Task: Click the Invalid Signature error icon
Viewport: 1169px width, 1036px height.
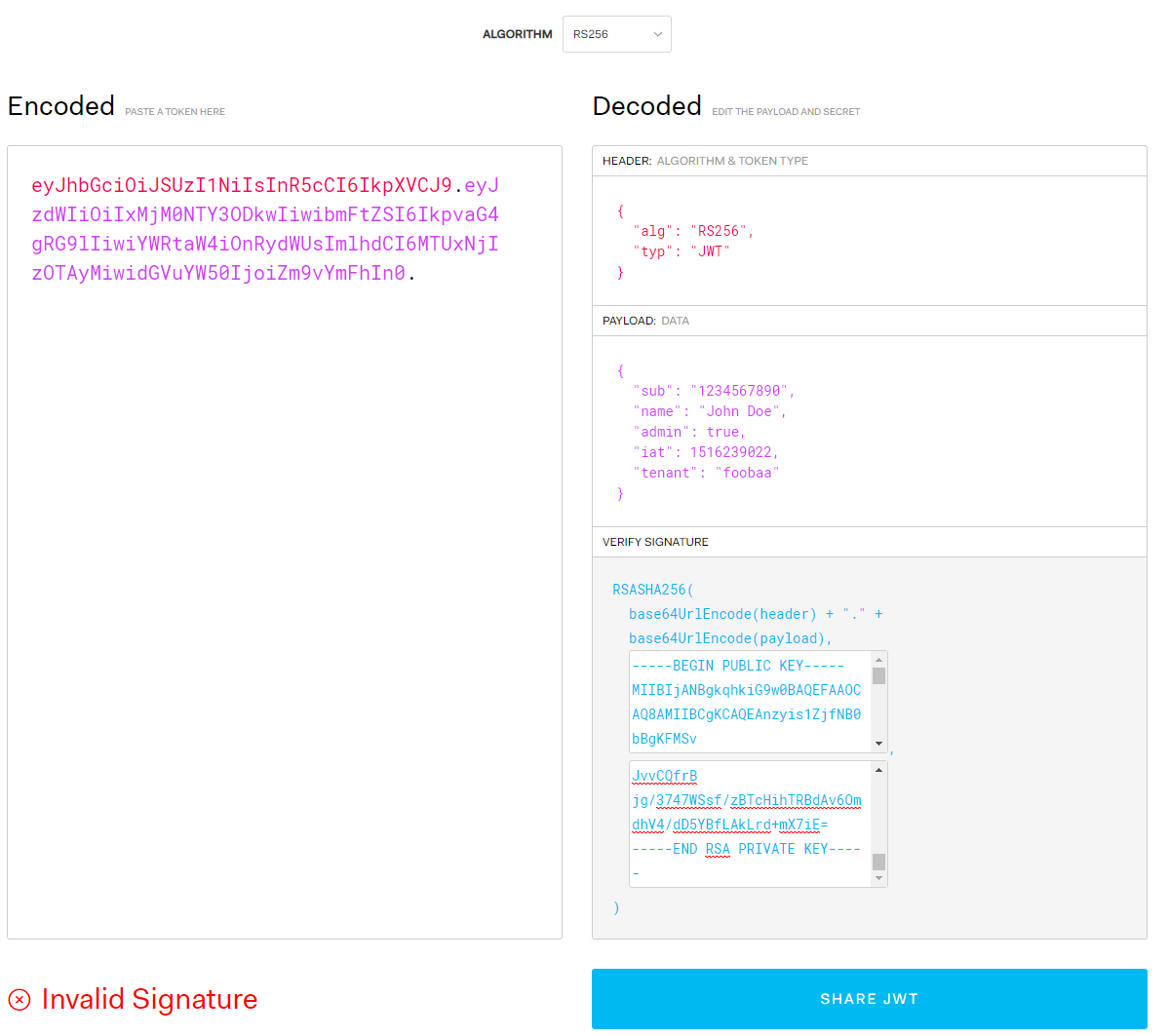Action: [x=19, y=1000]
